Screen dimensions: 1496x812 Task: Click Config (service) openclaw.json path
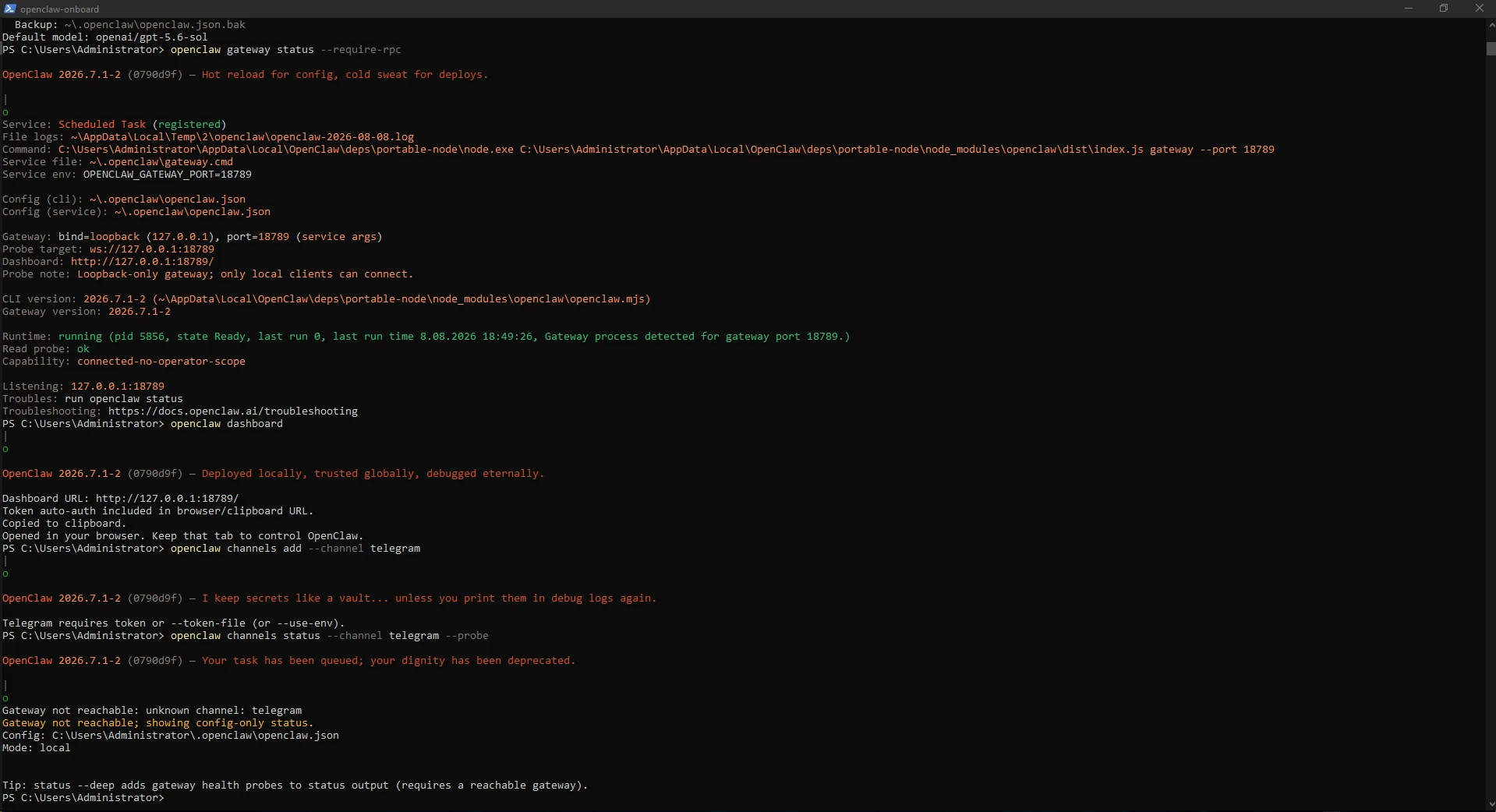point(193,212)
